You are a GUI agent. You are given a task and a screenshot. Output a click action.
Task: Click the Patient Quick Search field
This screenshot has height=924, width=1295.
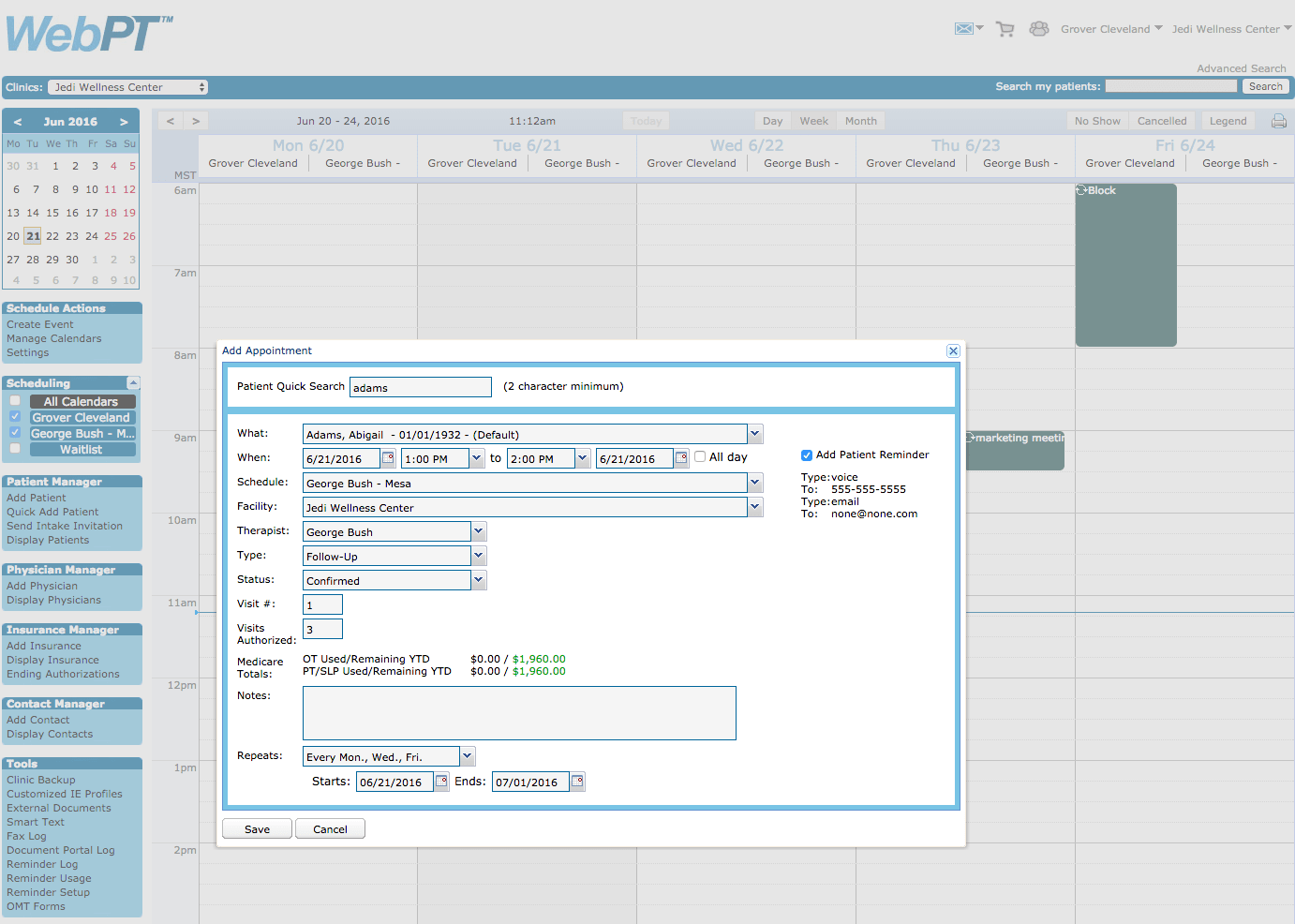point(420,387)
